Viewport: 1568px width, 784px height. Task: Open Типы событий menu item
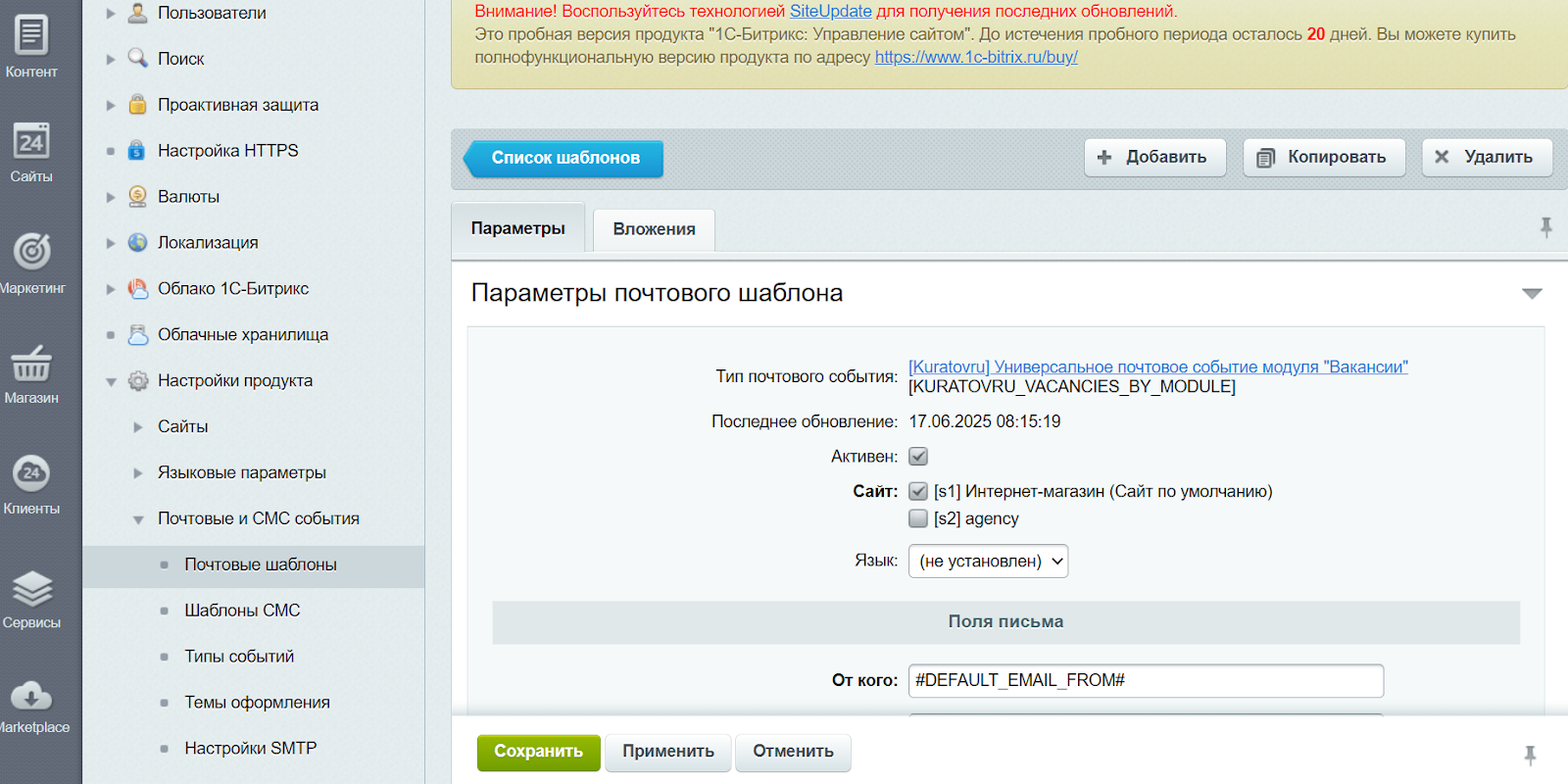point(239,657)
